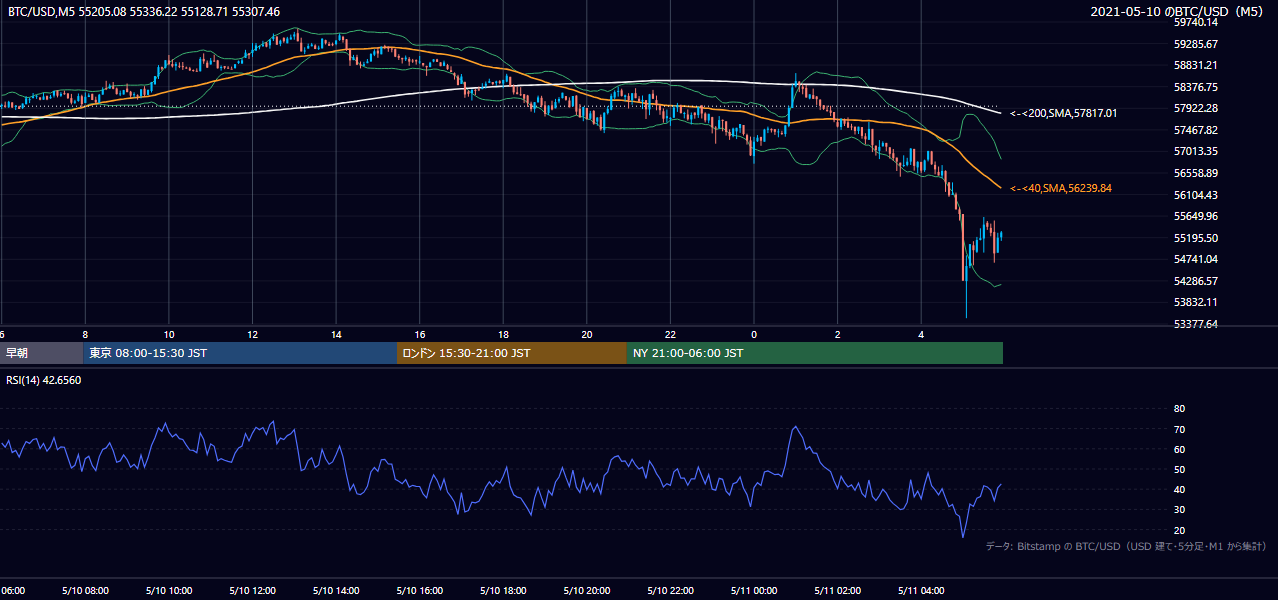Click the early morning session bar

pos(41,353)
